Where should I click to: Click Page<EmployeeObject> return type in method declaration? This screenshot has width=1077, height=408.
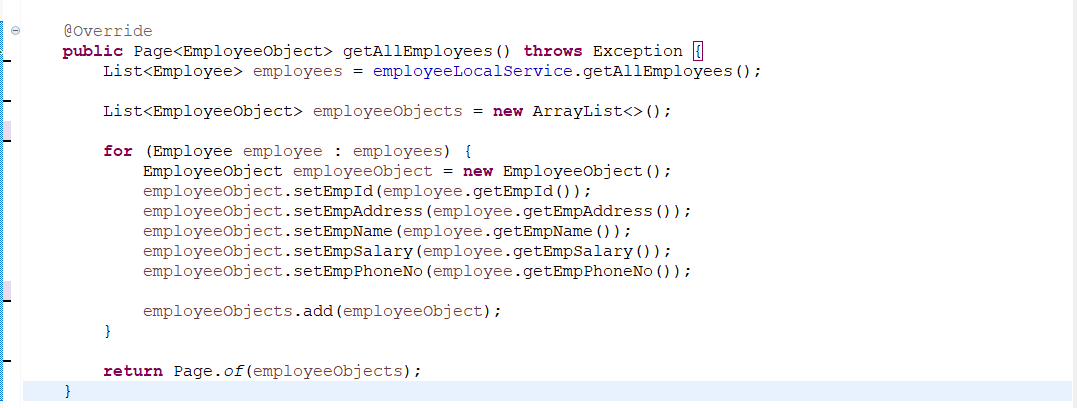click(x=233, y=52)
